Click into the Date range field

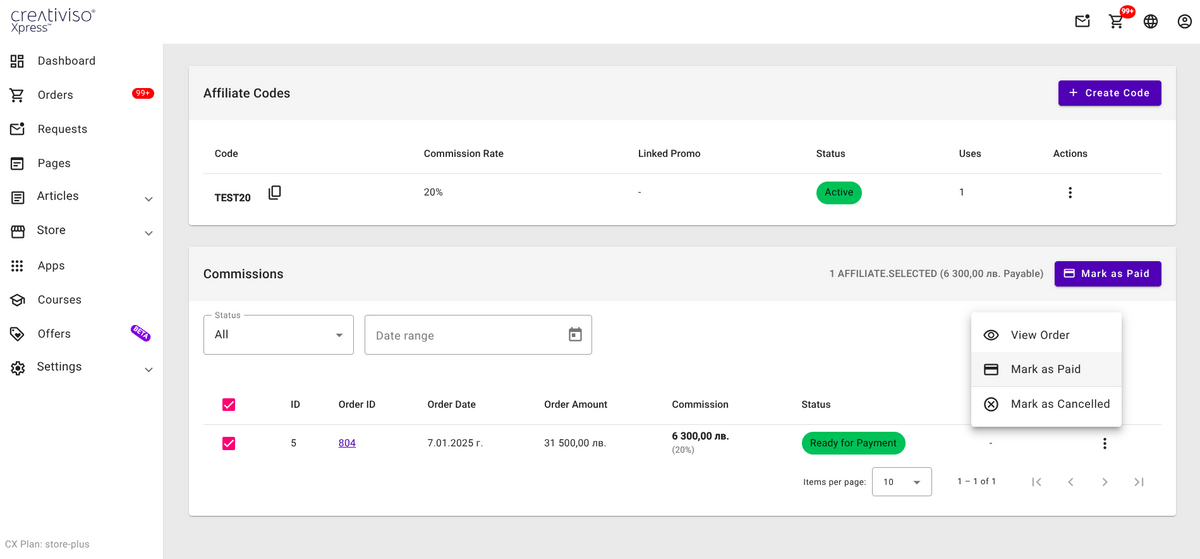tap(478, 335)
